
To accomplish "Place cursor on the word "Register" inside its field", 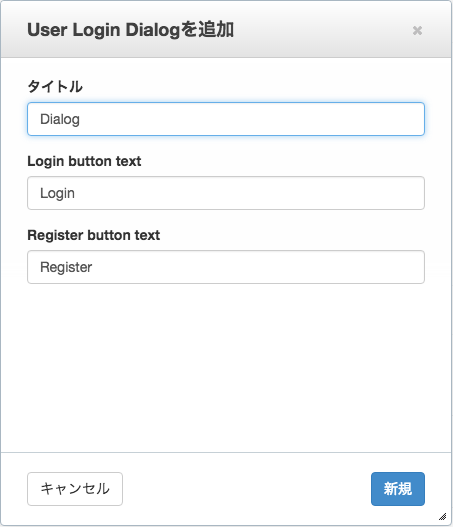I will tap(66, 267).
